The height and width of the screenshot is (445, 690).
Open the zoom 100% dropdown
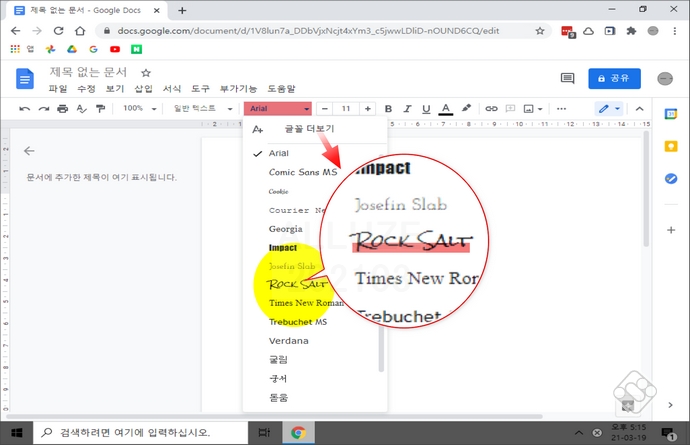(x=139, y=108)
